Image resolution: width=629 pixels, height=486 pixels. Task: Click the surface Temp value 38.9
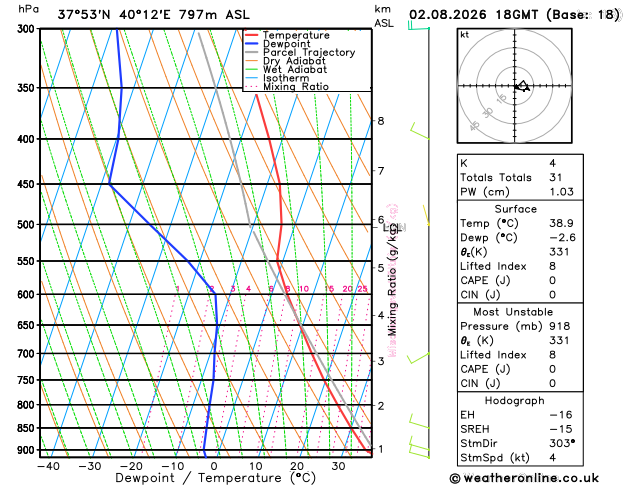pyautogui.click(x=562, y=223)
